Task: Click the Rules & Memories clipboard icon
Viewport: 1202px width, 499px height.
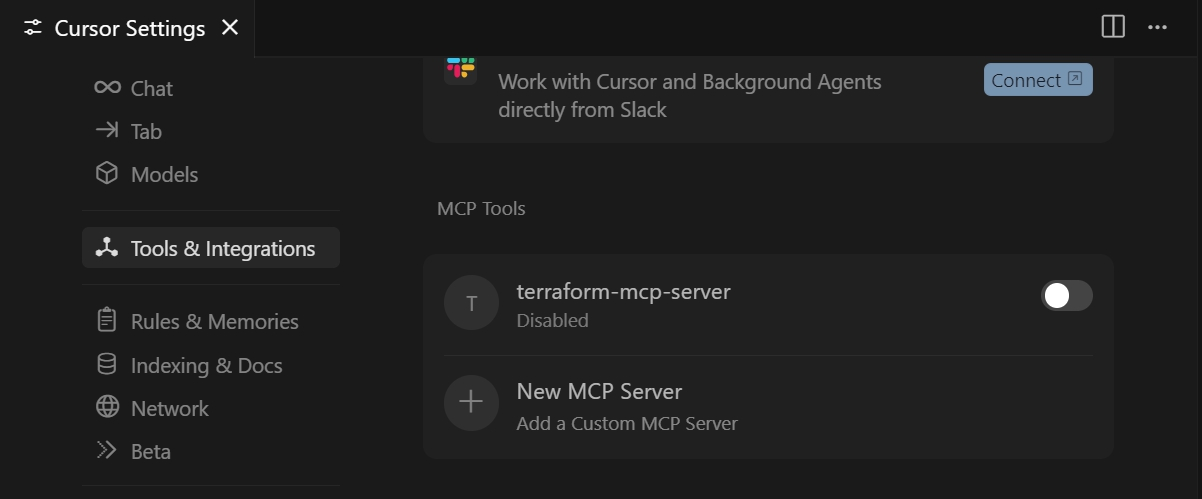Action: (x=107, y=321)
